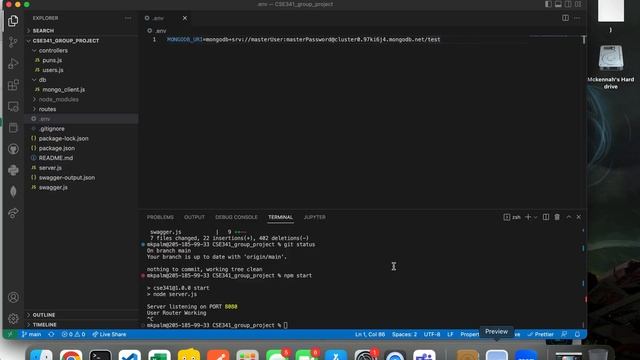Expand the Outline section
This screenshot has height=360, width=640.
point(81,315)
